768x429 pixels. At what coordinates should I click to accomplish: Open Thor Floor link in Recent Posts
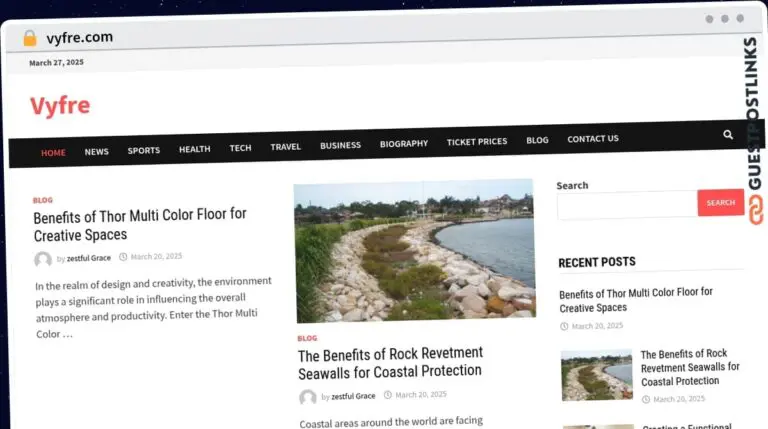[635, 300]
